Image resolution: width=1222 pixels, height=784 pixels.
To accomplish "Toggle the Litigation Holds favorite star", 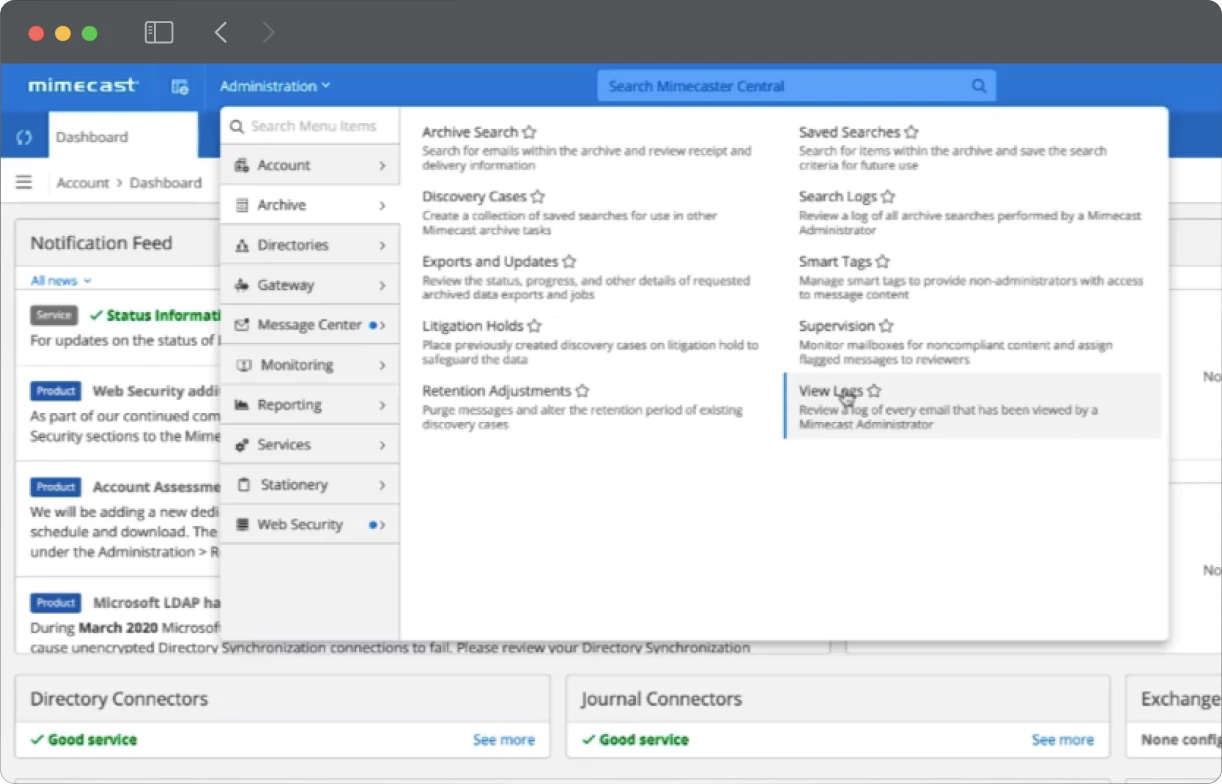I will tap(535, 326).
